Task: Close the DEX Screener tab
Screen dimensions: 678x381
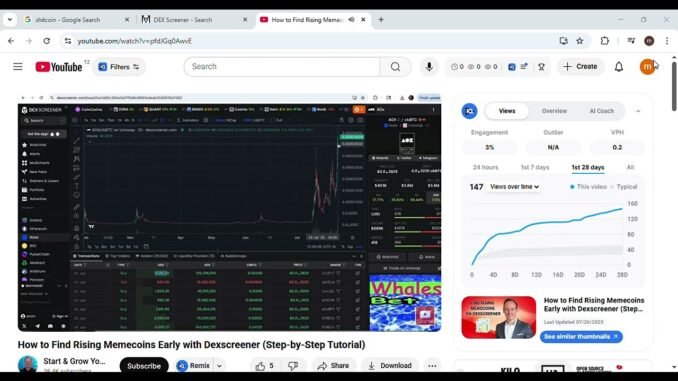Action: tap(245, 20)
